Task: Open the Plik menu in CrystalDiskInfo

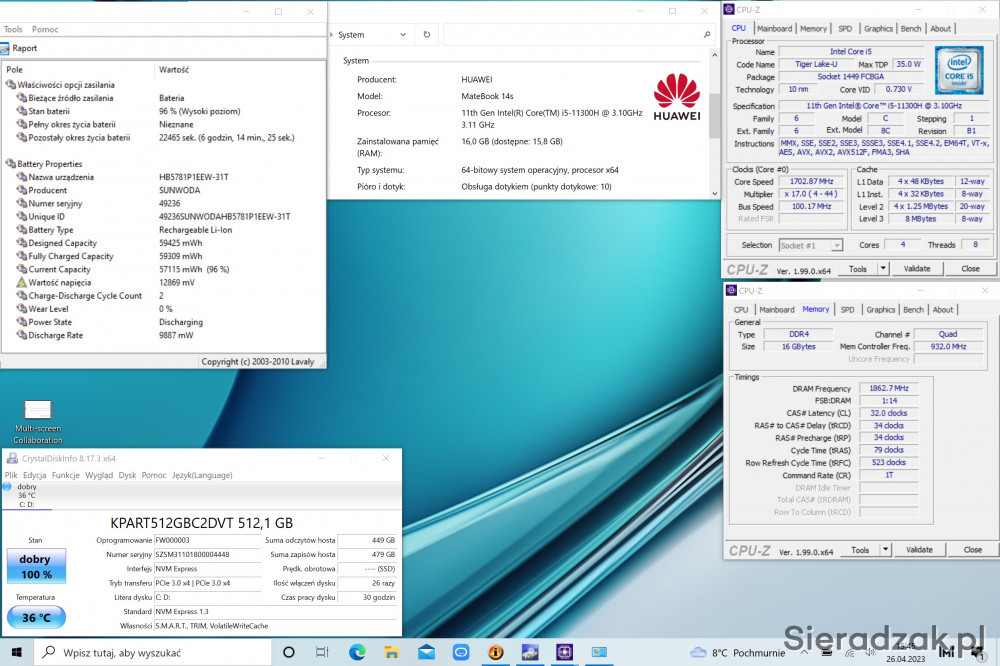Action: 11,475
